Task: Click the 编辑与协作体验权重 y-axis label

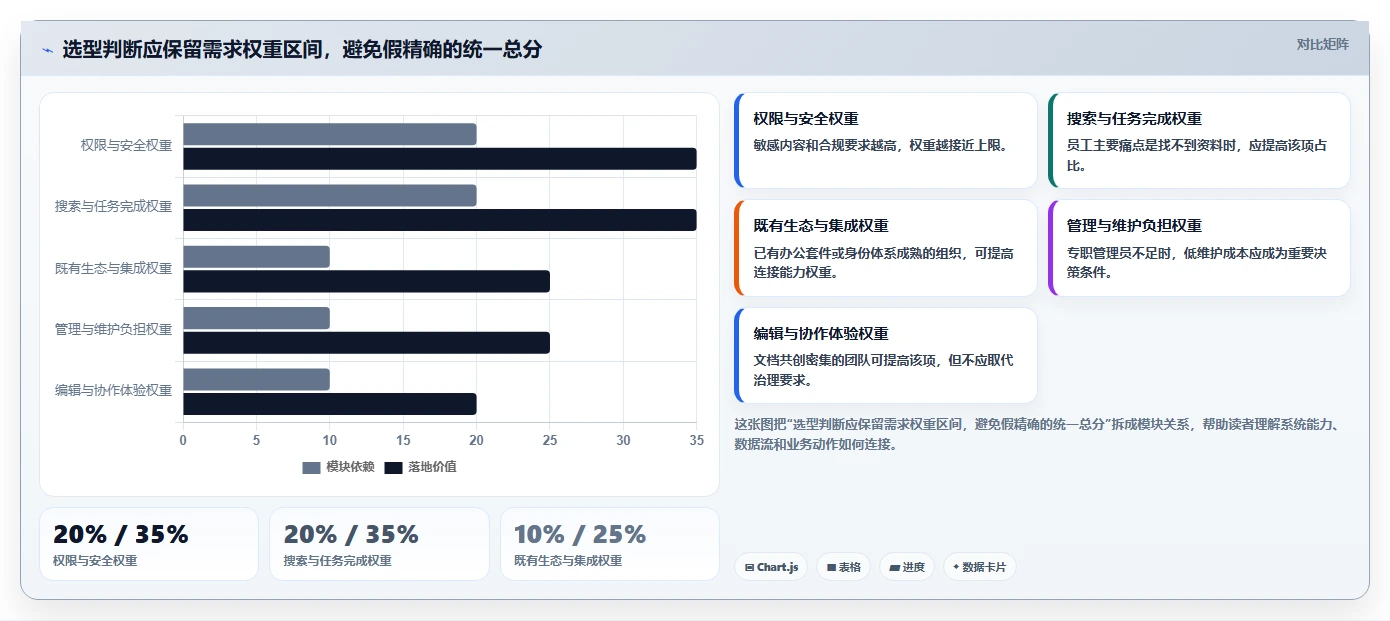Action: [x=113, y=390]
